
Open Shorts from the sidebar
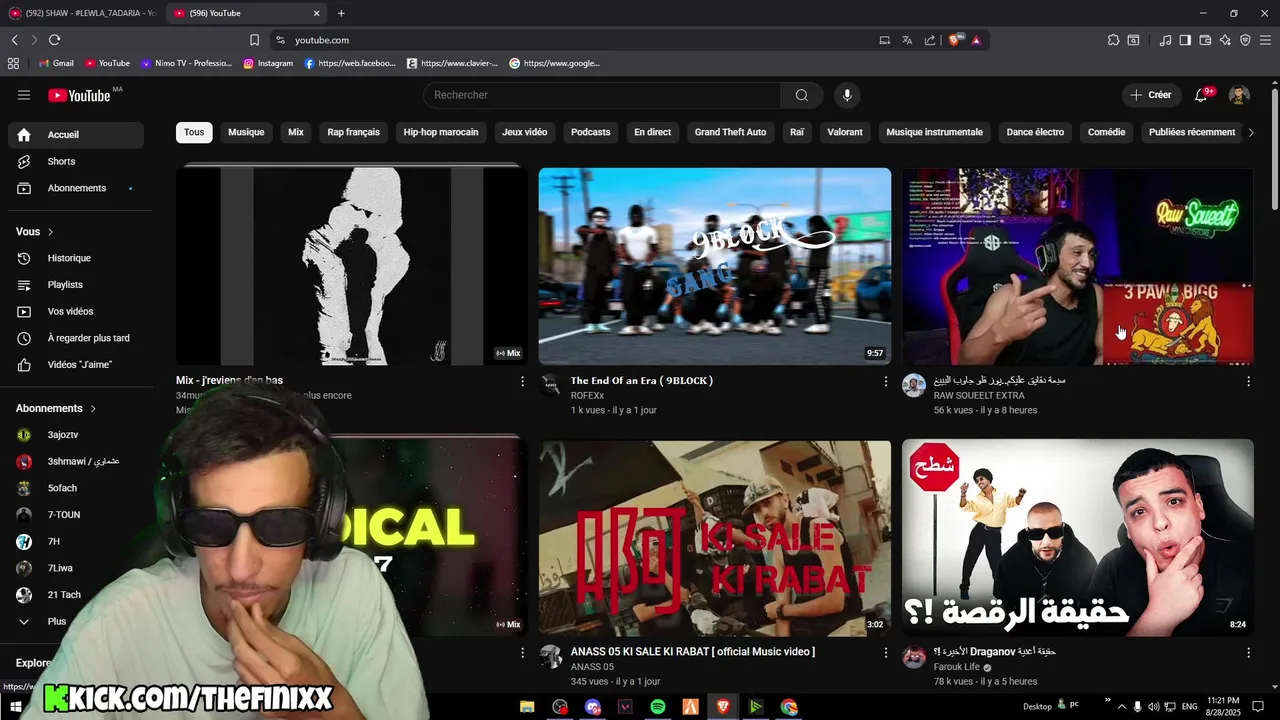pos(76,161)
